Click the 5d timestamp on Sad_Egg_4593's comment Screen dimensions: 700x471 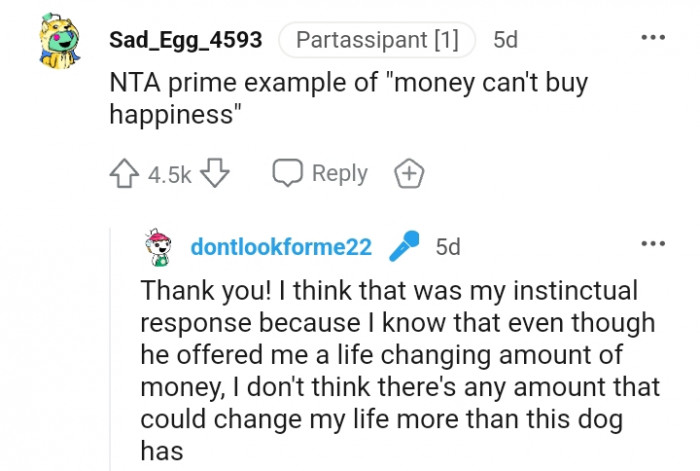point(506,40)
